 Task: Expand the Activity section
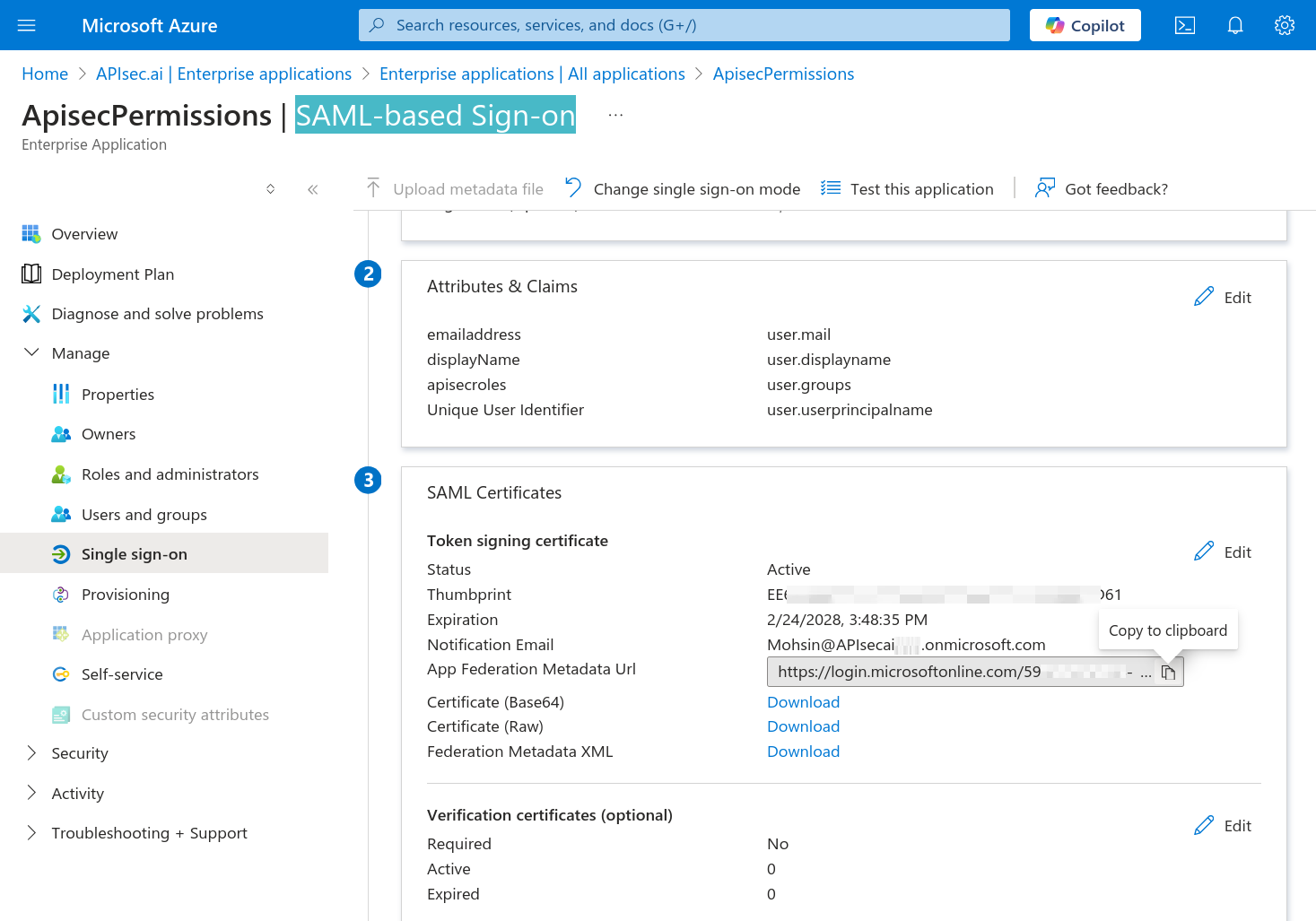click(32, 793)
